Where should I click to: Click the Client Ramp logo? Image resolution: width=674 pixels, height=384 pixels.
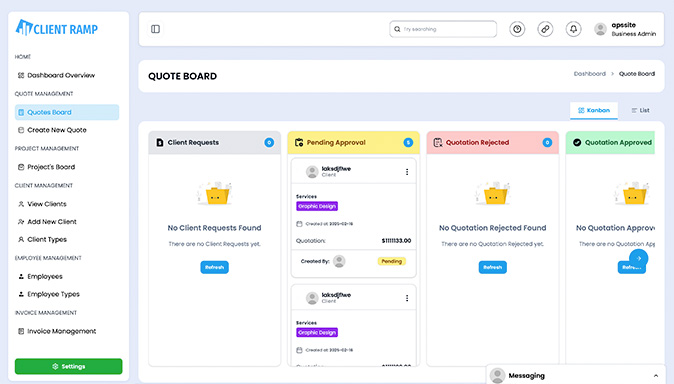coord(57,28)
